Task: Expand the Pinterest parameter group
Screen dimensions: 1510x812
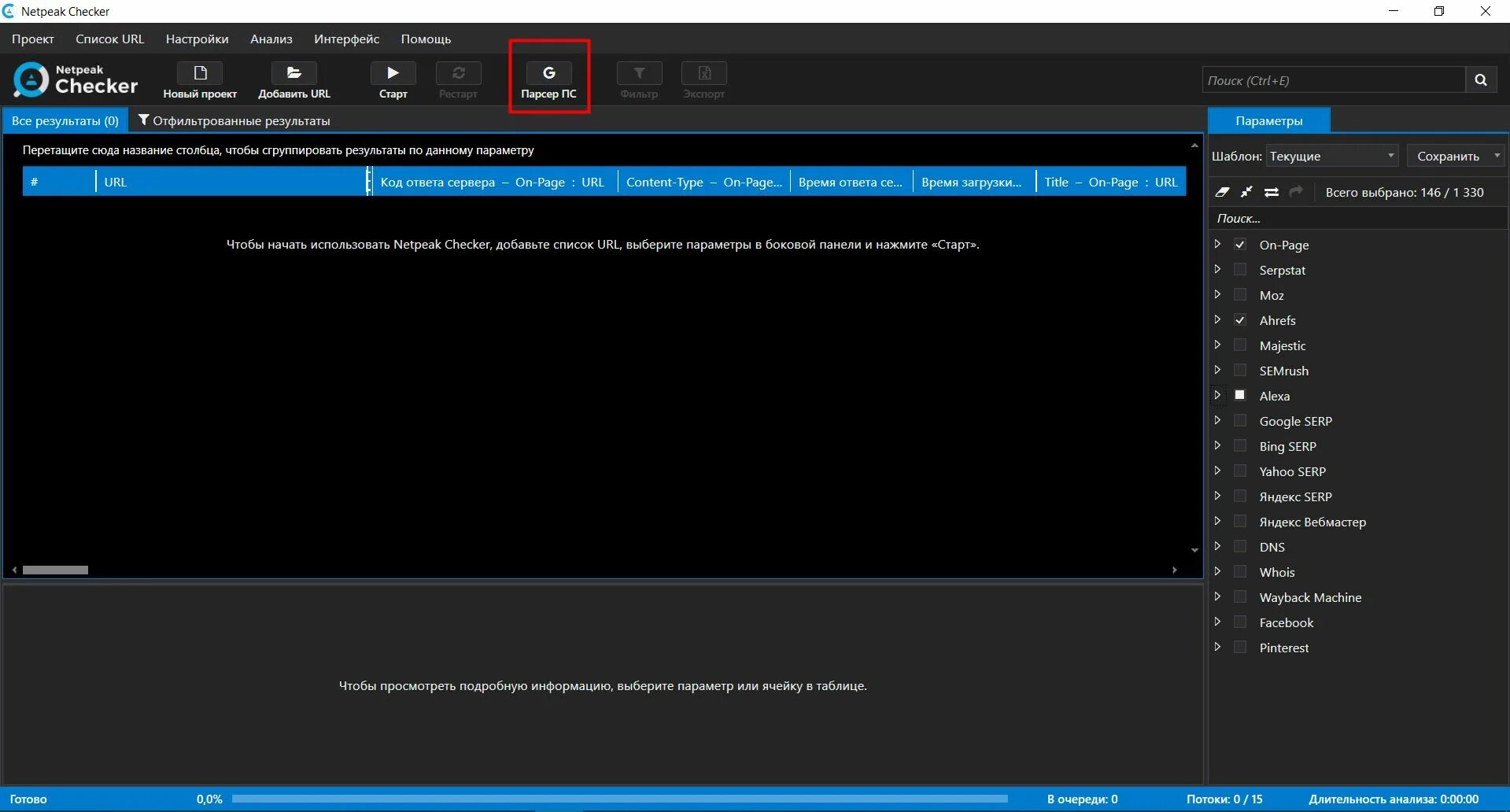Action: tap(1217, 647)
